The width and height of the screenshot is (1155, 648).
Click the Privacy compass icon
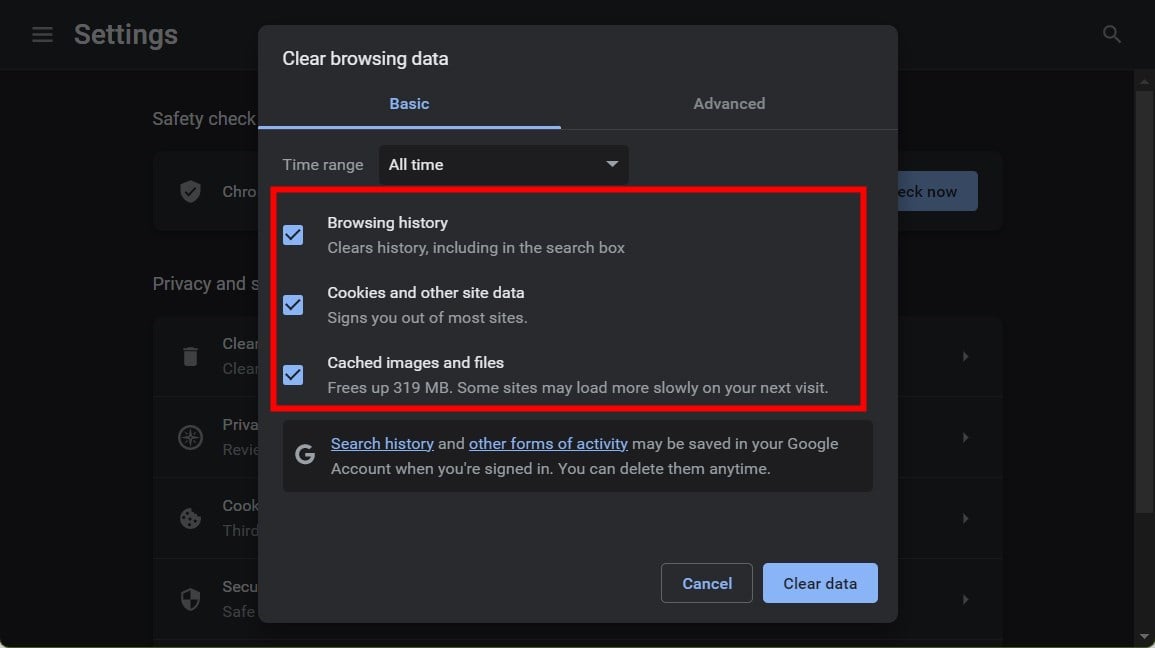[x=190, y=437]
